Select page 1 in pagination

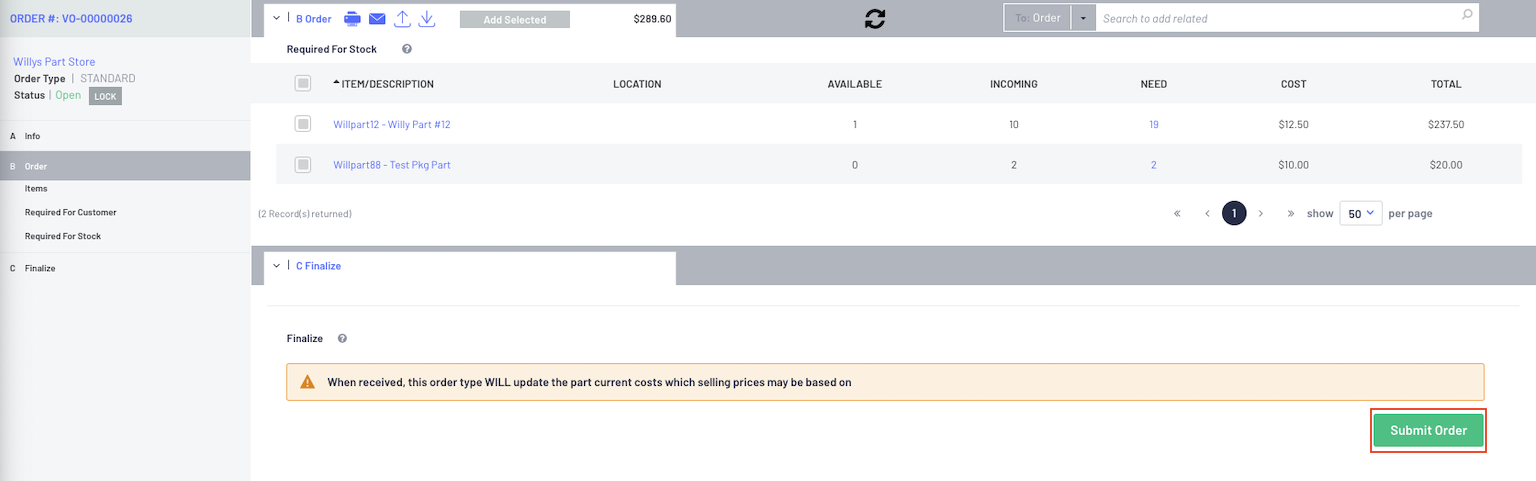pos(1234,213)
